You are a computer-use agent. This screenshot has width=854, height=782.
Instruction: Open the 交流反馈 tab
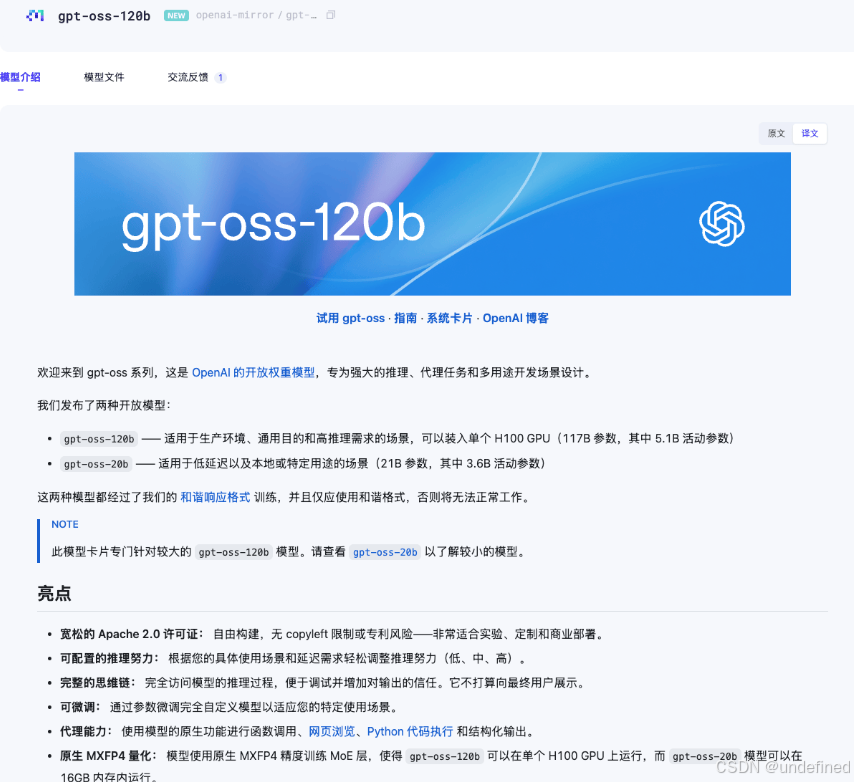tap(188, 77)
